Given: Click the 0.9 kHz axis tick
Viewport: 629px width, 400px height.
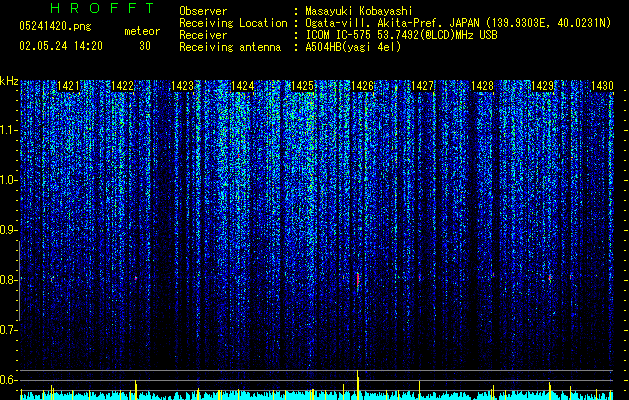Looking at the screenshot, I should (9, 230).
